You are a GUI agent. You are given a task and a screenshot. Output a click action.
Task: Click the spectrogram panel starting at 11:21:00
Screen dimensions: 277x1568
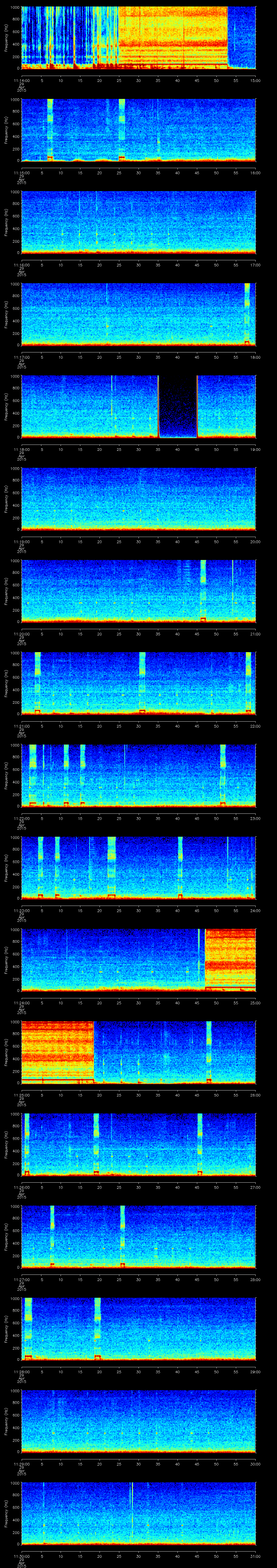(x=139, y=683)
